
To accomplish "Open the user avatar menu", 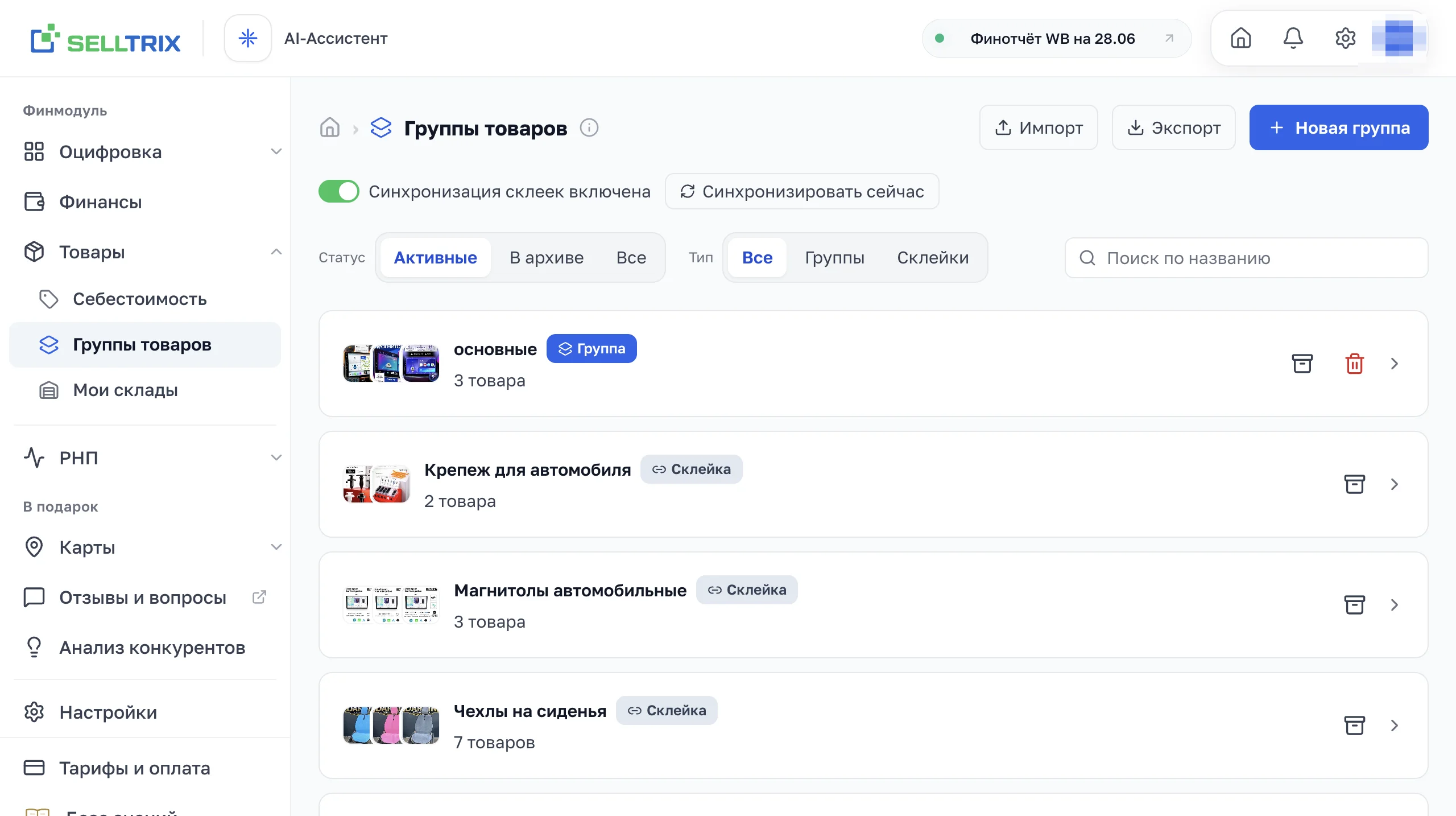I will point(1399,38).
